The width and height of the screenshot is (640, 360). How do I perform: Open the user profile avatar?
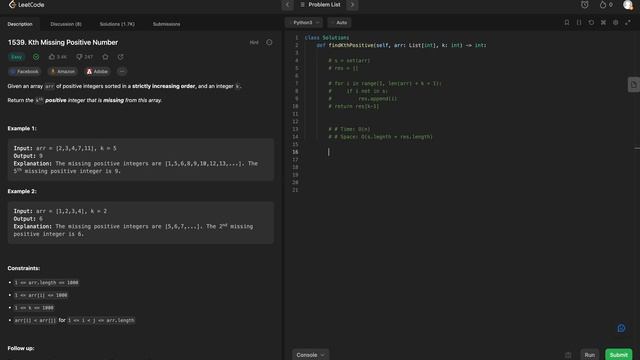[628, 5]
